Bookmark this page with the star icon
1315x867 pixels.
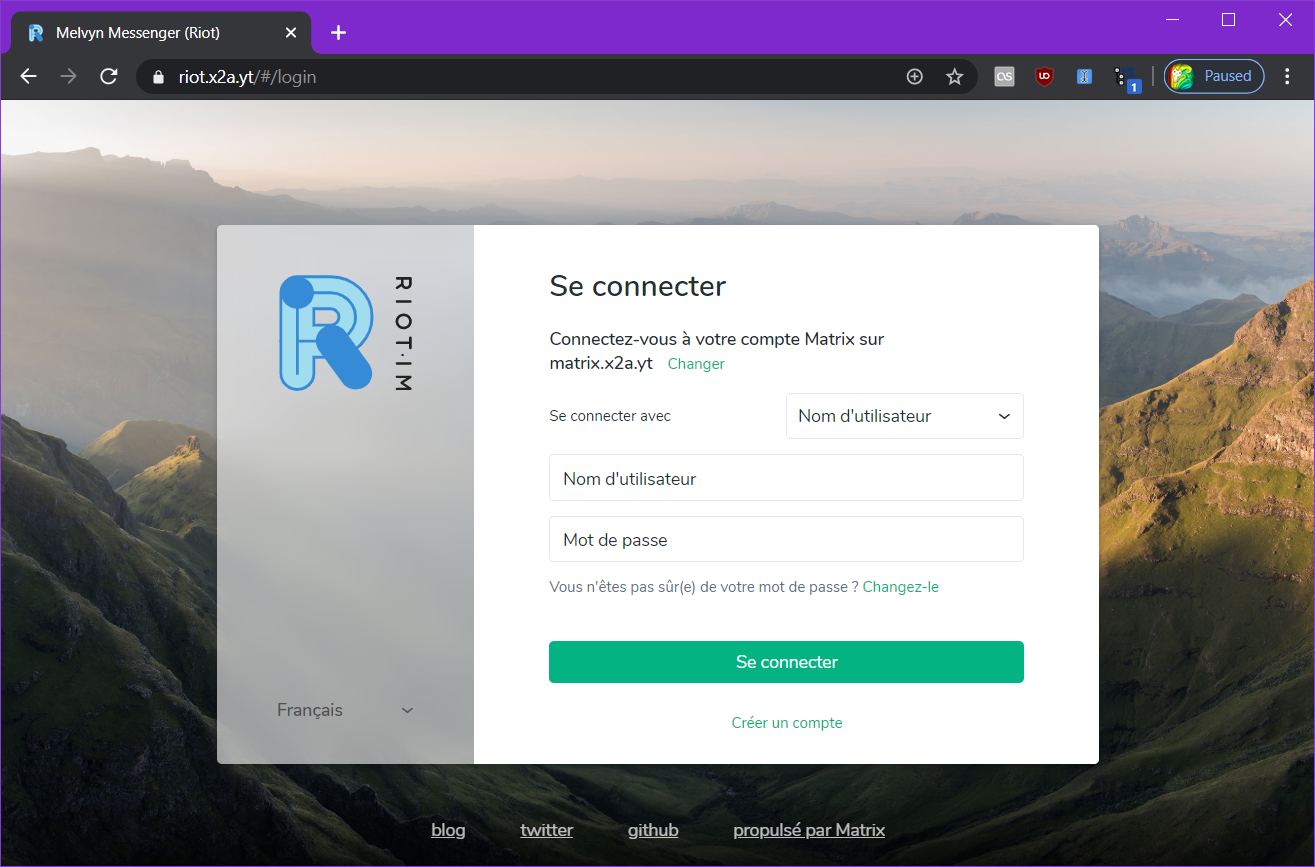(x=954, y=77)
